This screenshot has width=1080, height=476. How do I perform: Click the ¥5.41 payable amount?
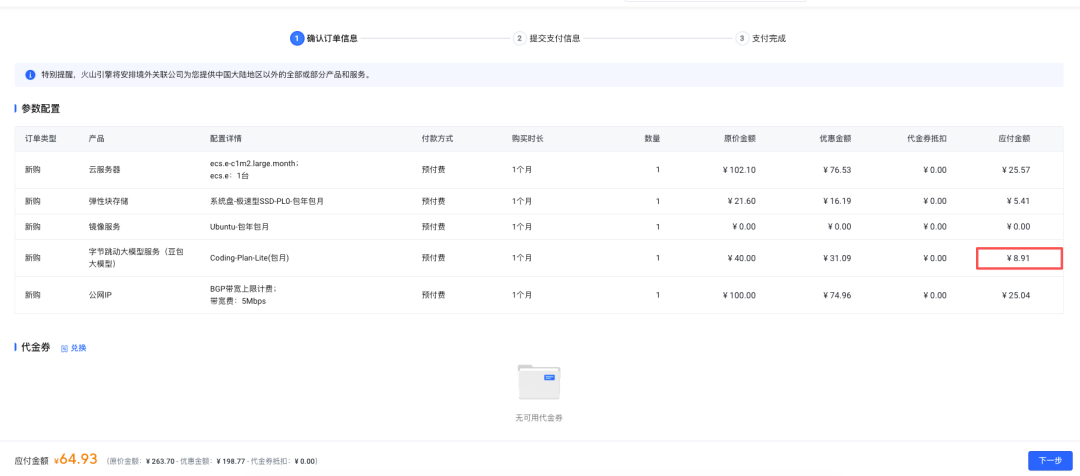tap(1018, 202)
